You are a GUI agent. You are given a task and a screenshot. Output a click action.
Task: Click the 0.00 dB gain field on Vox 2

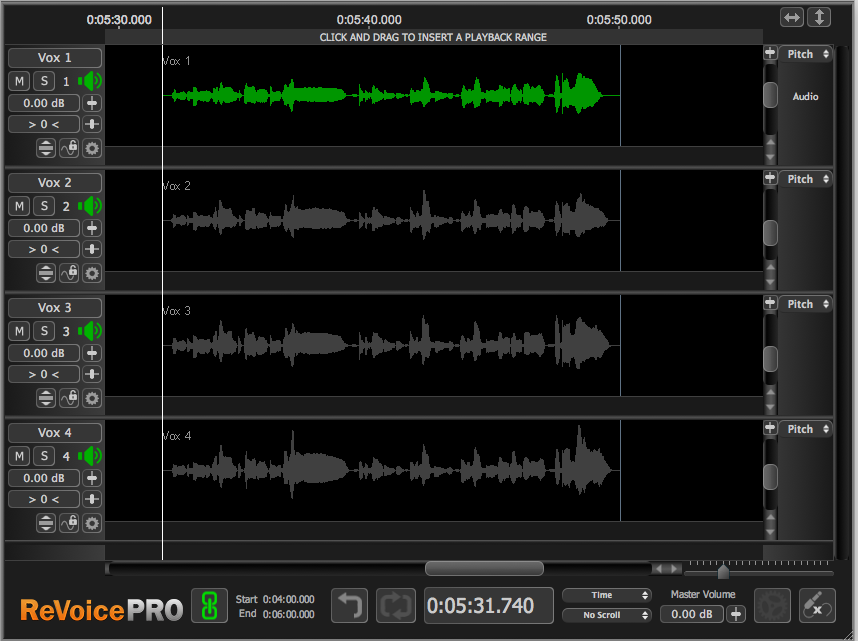pyautogui.click(x=44, y=228)
